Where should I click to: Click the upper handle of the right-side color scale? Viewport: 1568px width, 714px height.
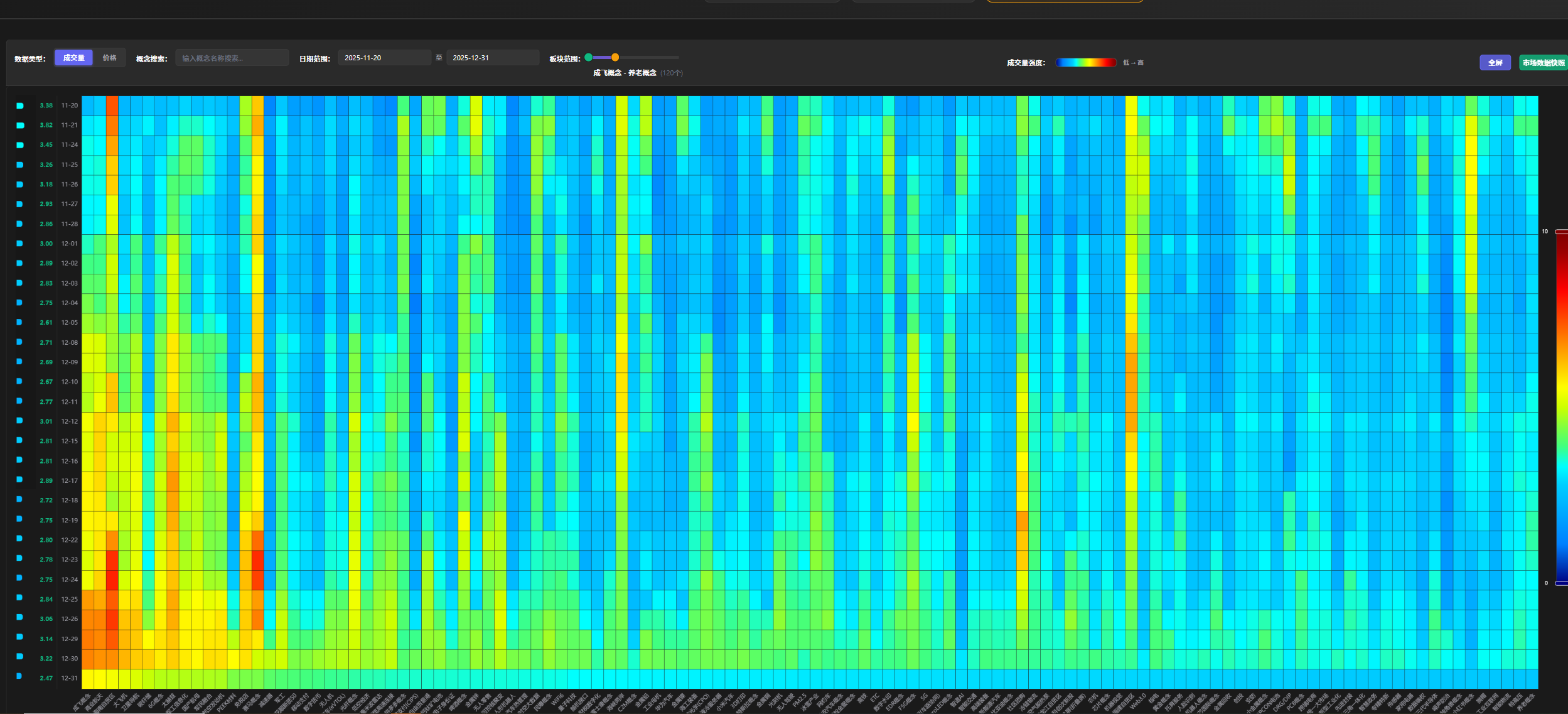1561,232
